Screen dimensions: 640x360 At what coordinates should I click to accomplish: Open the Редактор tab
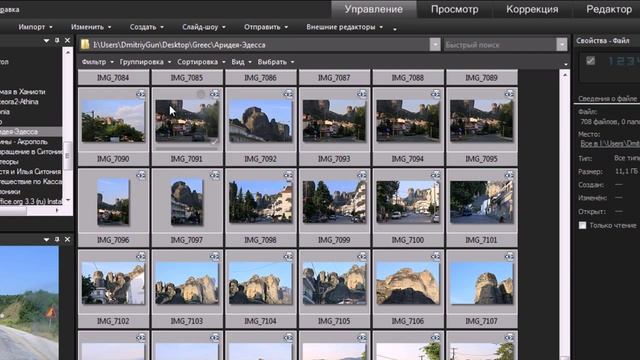609,9
